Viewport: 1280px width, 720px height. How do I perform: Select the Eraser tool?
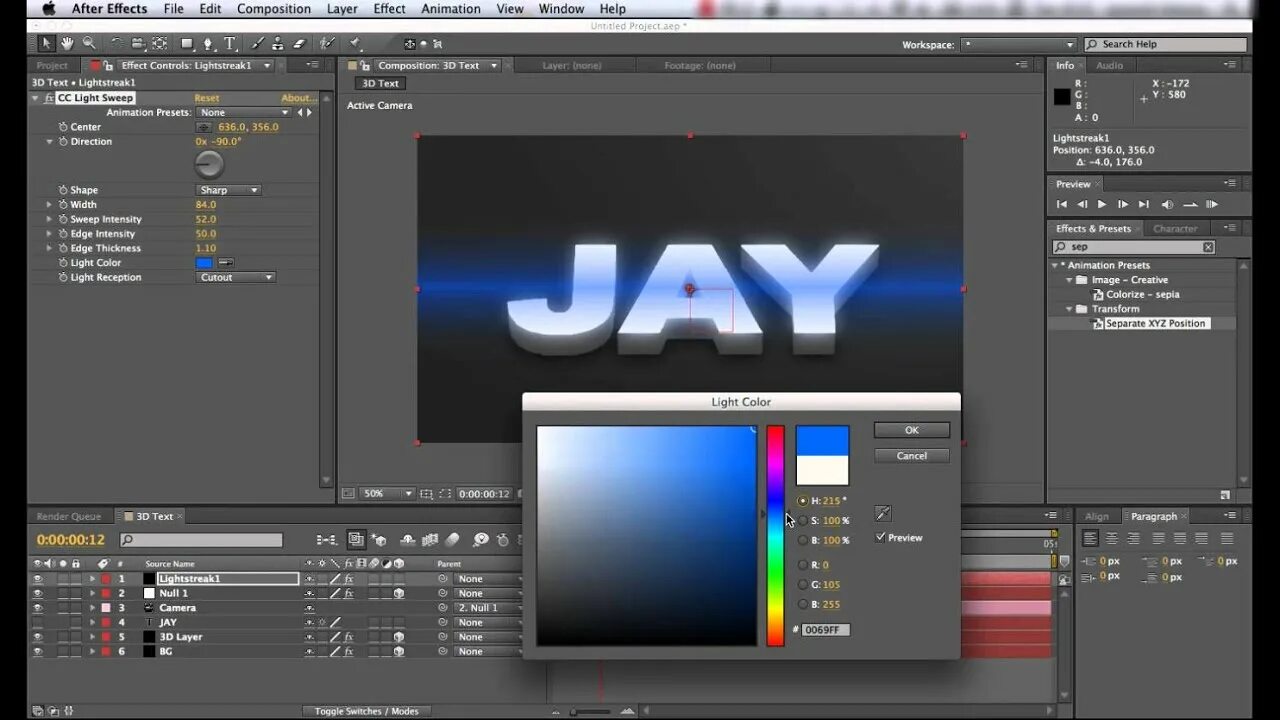pyautogui.click(x=299, y=44)
